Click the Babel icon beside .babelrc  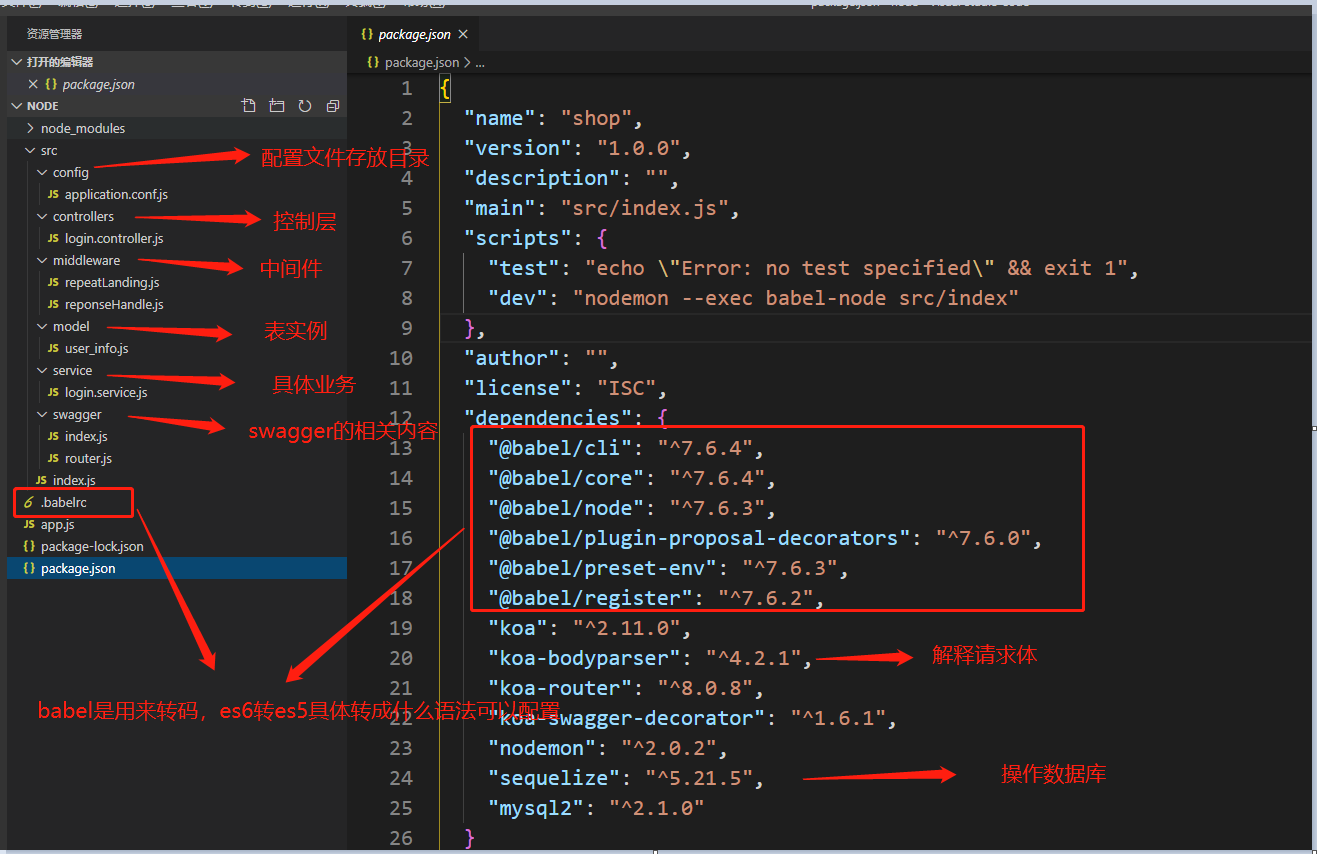coord(29,502)
